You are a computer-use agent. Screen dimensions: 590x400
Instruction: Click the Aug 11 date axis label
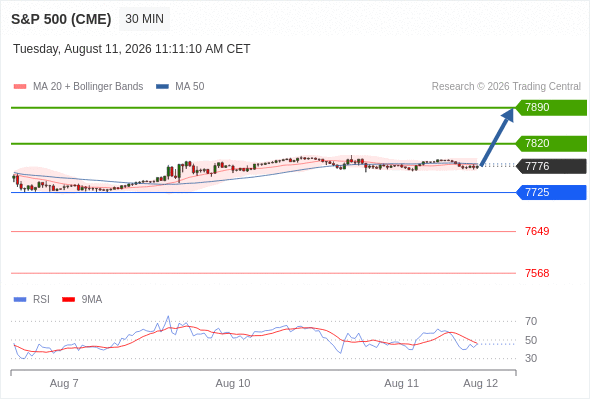(401, 383)
